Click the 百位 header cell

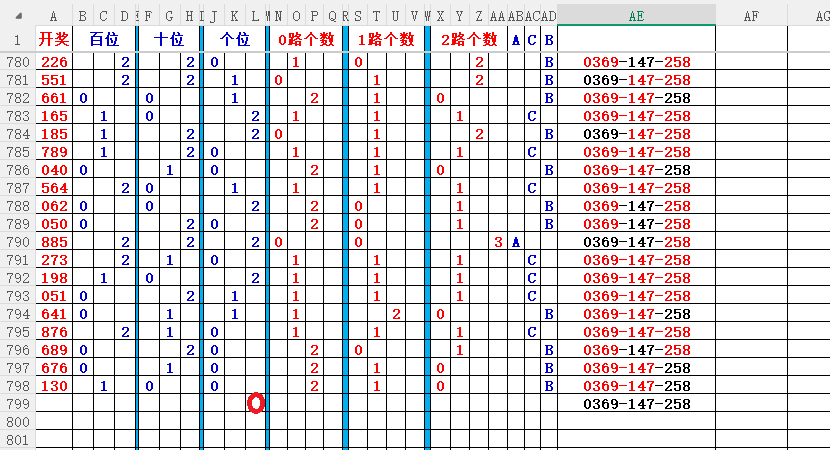(104, 39)
